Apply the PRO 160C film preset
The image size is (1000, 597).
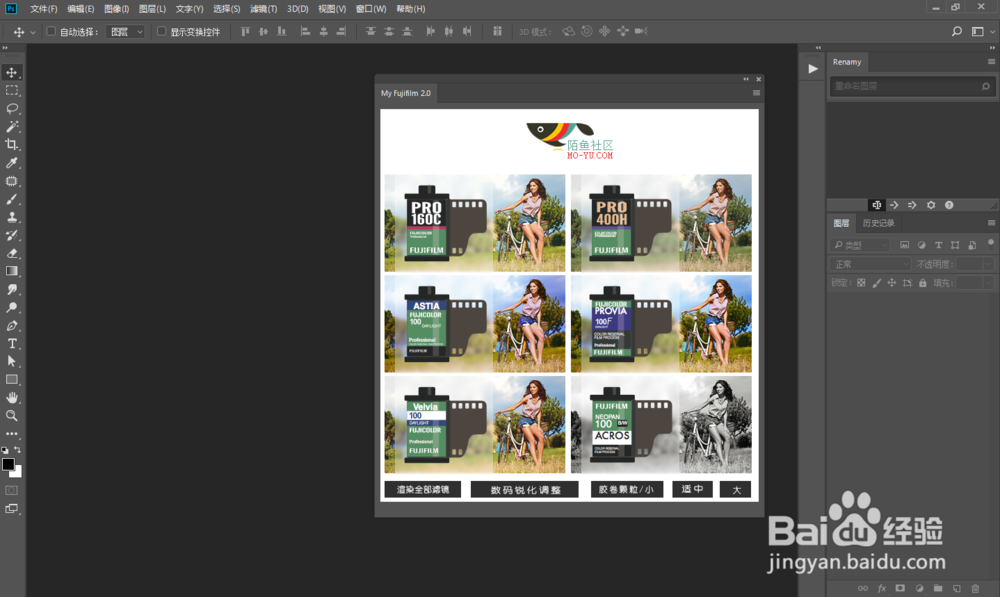[x=474, y=223]
